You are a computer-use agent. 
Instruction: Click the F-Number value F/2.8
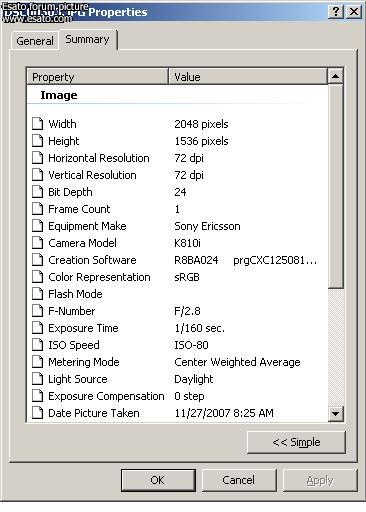[x=187, y=311]
